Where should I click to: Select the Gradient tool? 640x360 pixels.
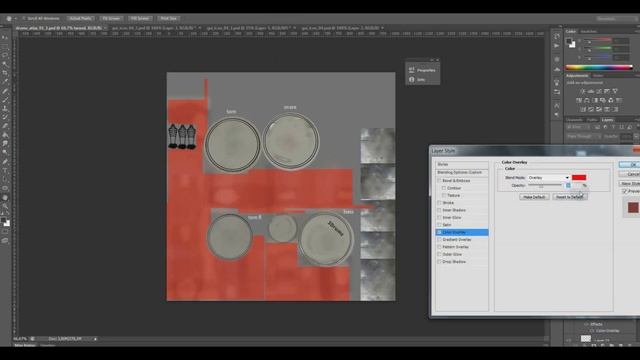coord(5,135)
